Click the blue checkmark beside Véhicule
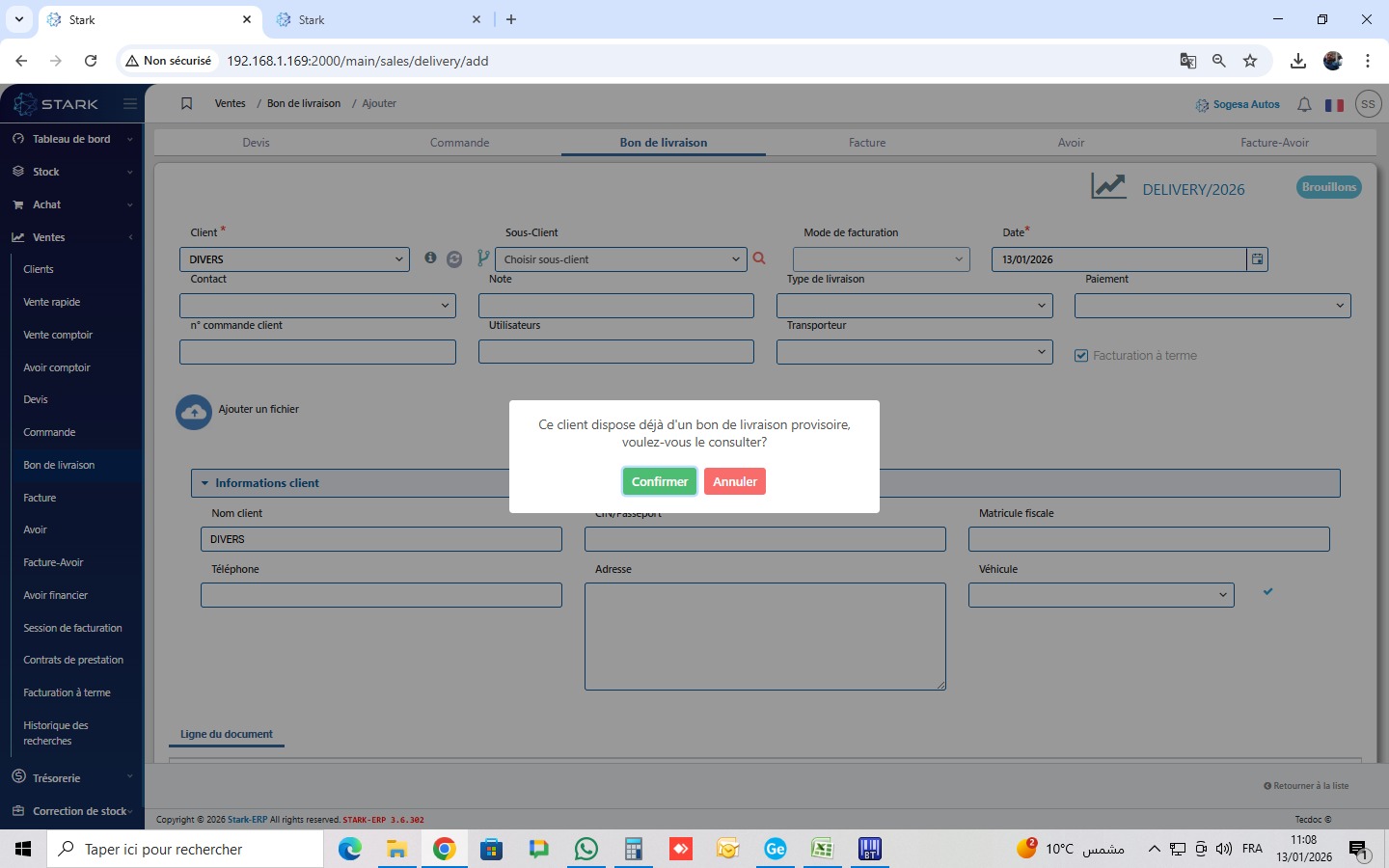The height and width of the screenshot is (868, 1389). [1268, 591]
